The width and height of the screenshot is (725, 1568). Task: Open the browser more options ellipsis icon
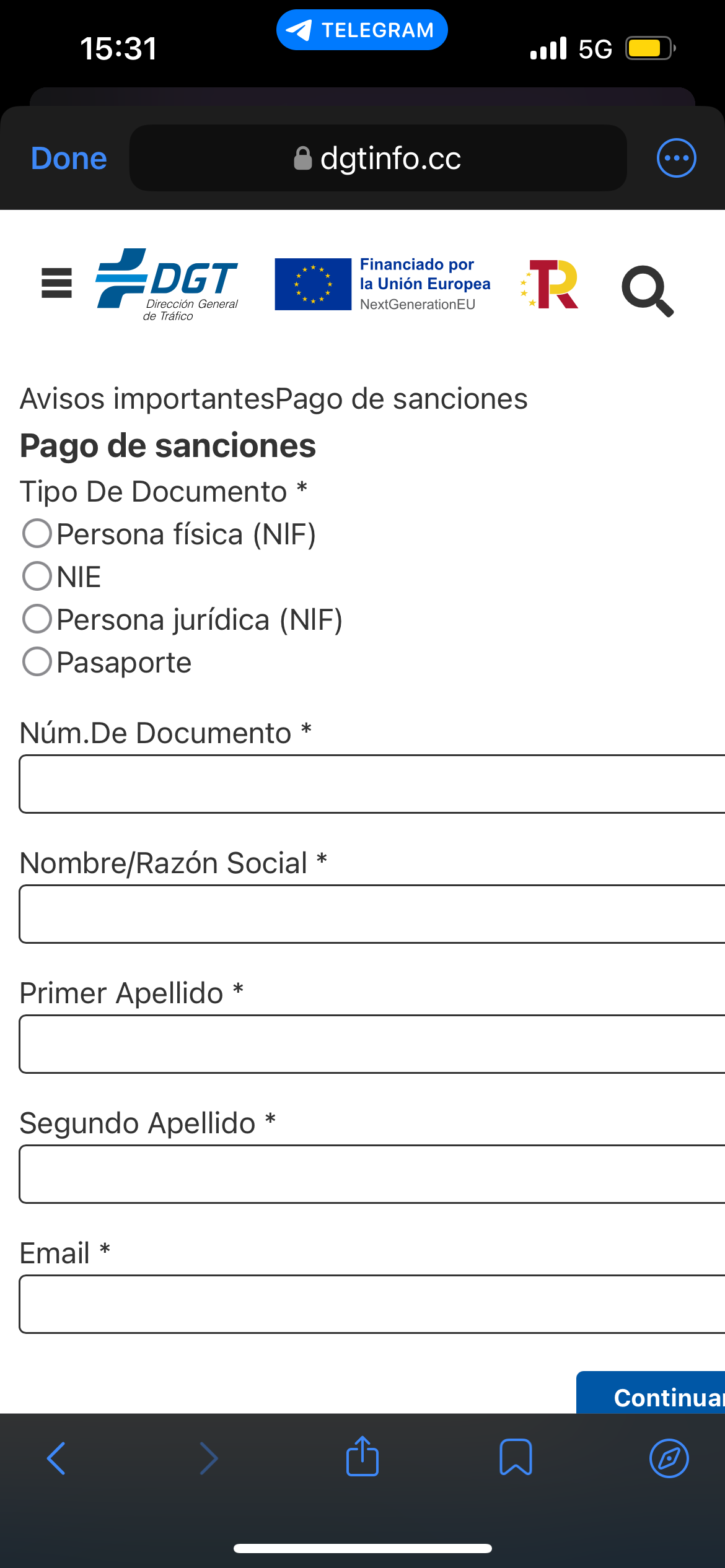tap(676, 158)
